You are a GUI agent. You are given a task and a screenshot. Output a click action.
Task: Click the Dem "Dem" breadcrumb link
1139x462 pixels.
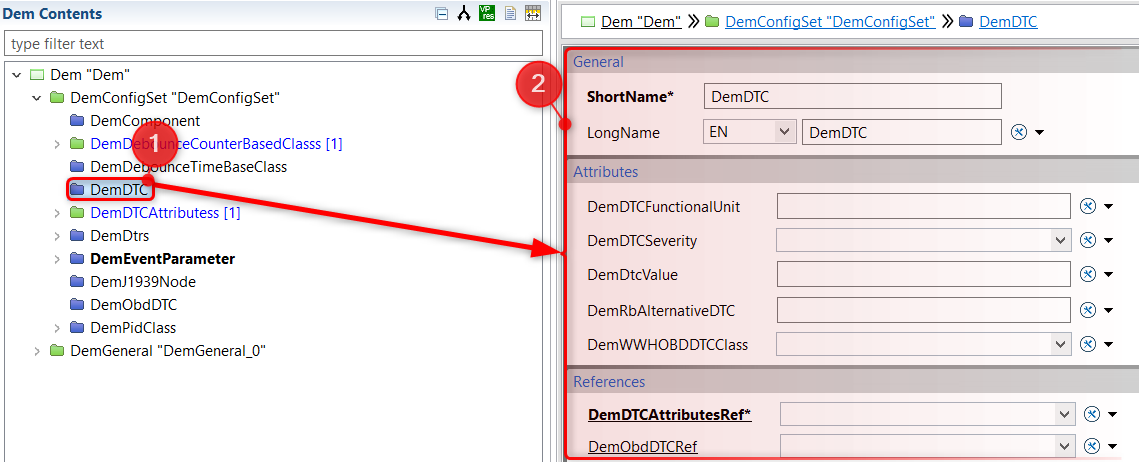pos(641,22)
